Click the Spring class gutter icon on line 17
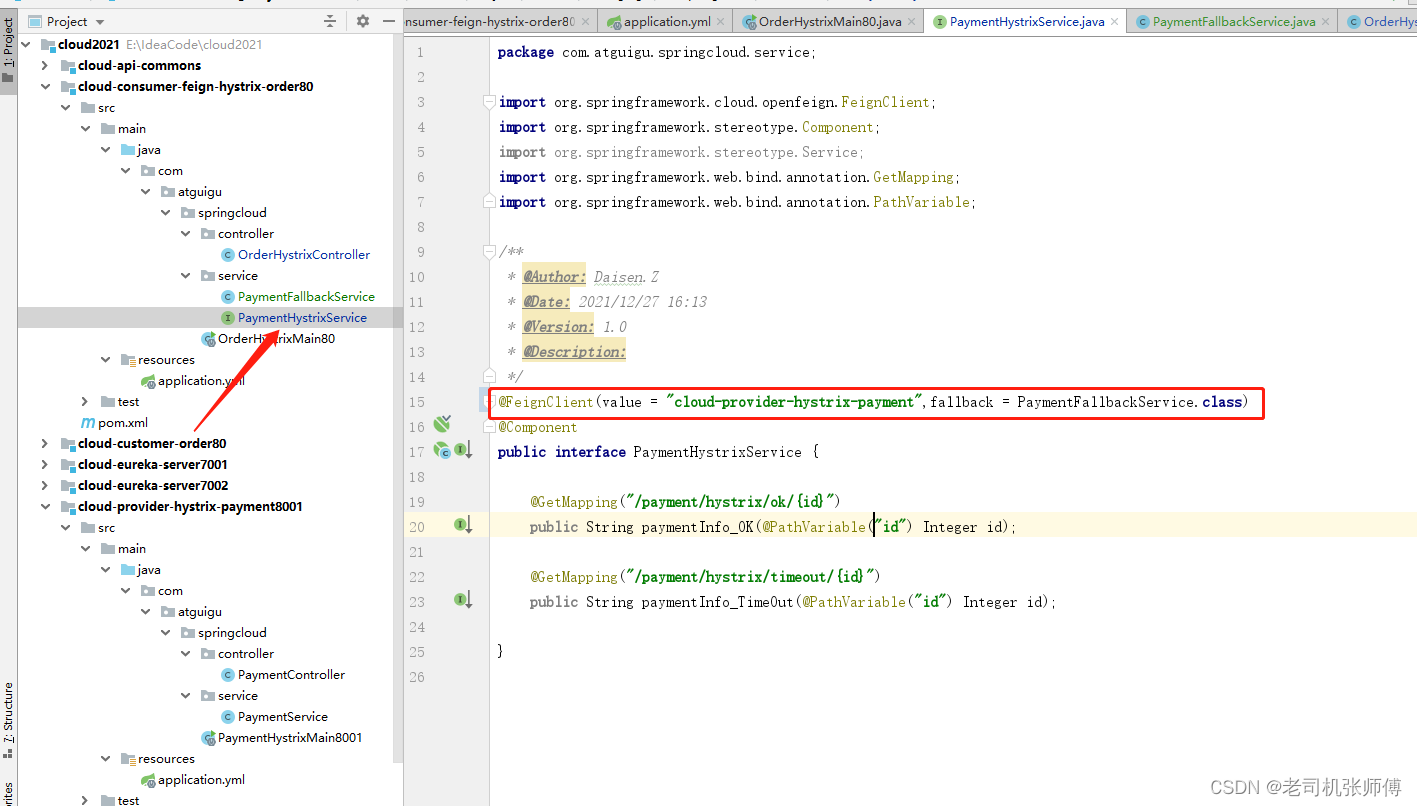 (442, 451)
